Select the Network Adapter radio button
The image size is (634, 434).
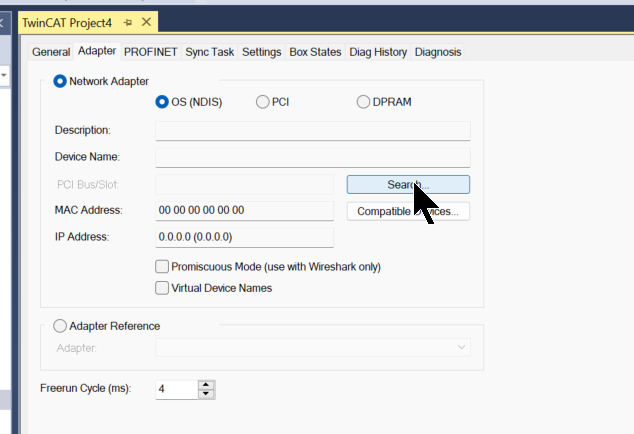pyautogui.click(x=60, y=81)
